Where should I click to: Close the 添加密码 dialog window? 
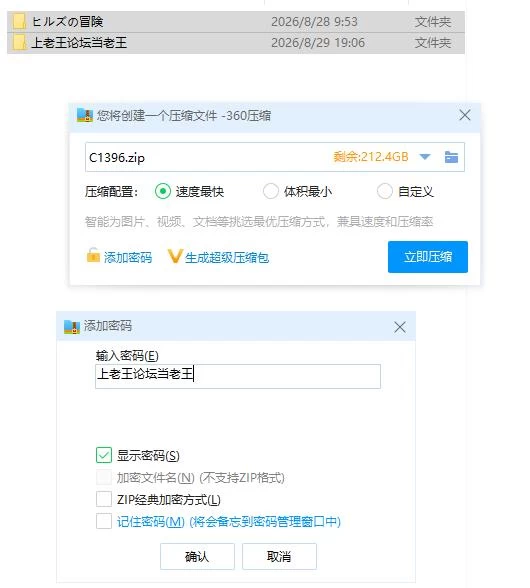400,327
